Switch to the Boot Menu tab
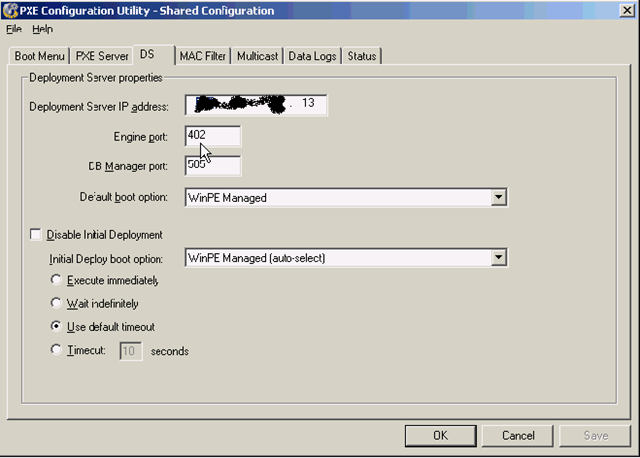 [38, 56]
